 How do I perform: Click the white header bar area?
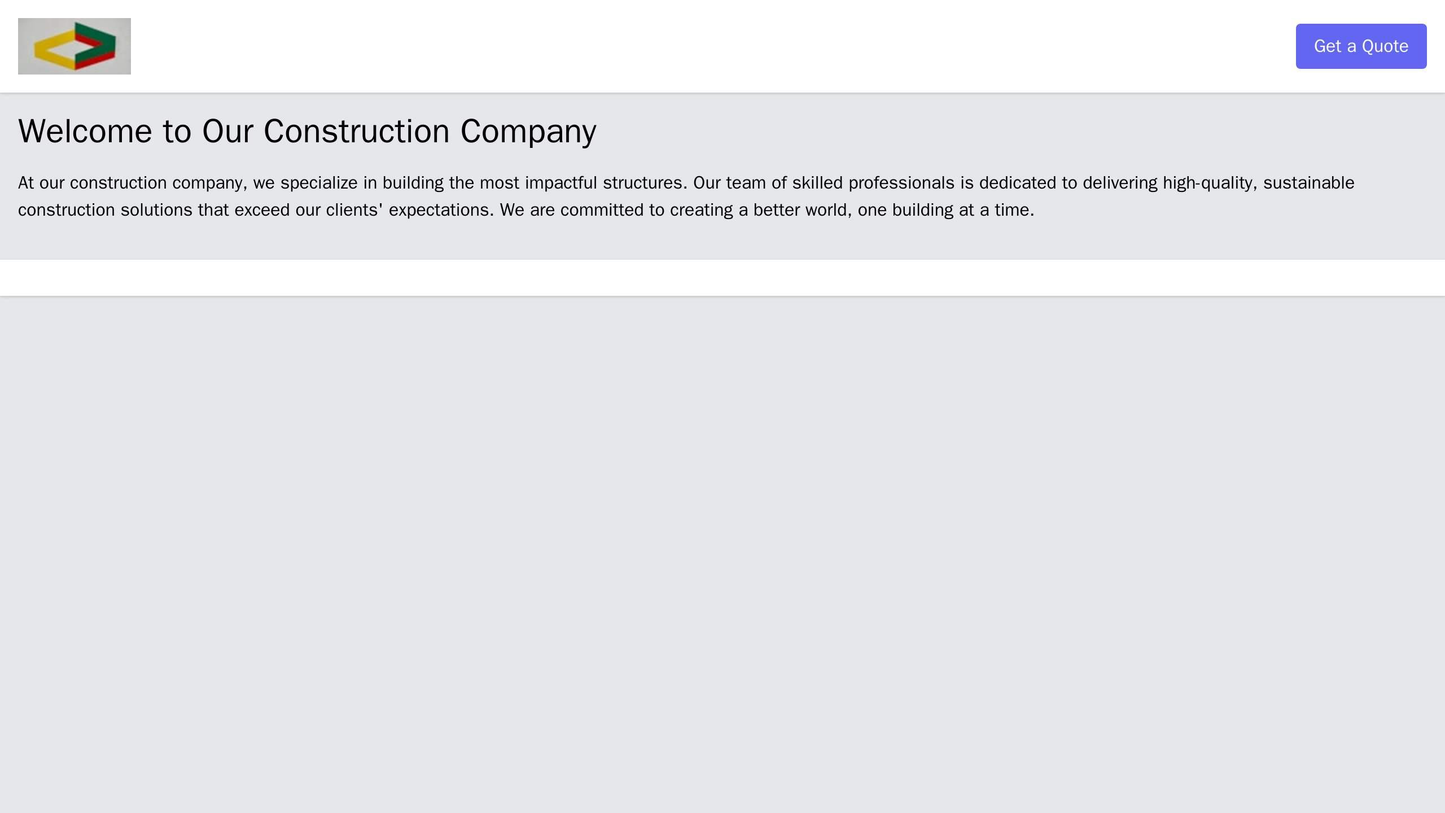[700, 44]
